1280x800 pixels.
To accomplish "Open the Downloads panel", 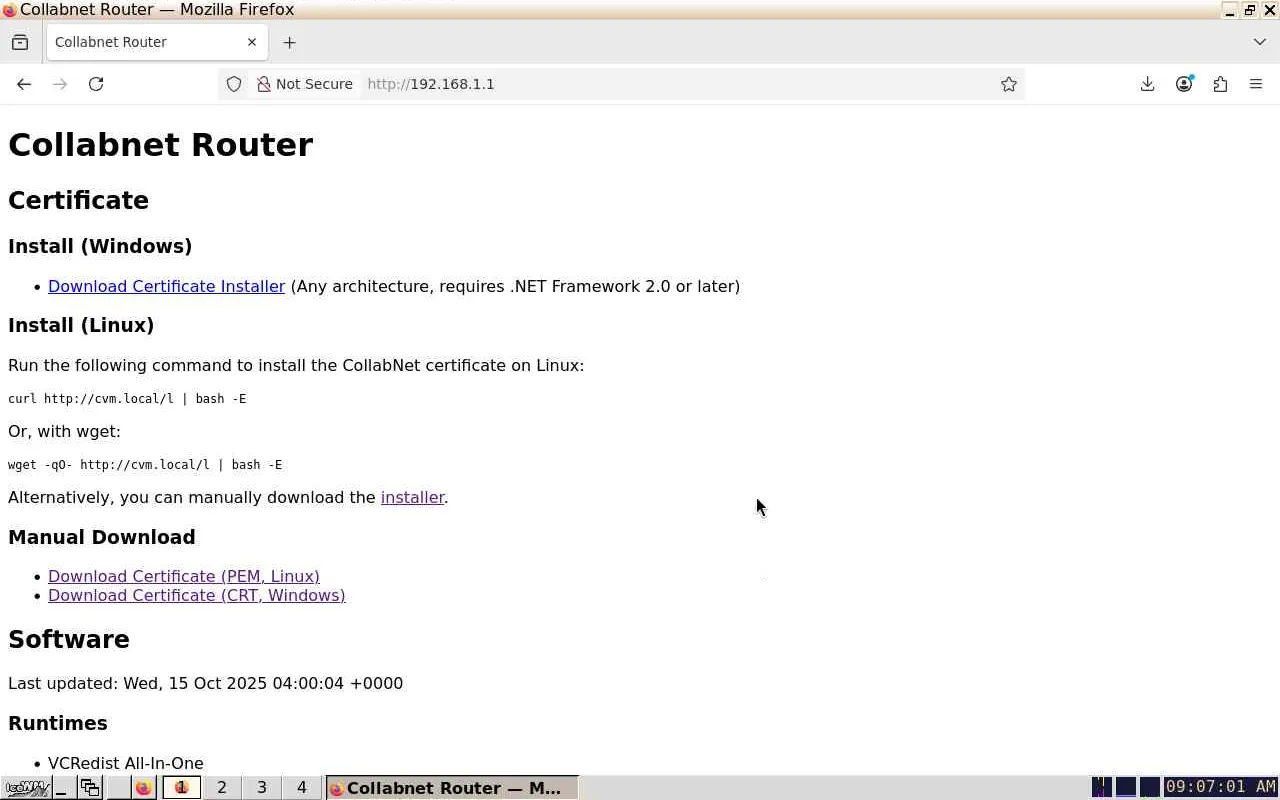I will point(1148,84).
